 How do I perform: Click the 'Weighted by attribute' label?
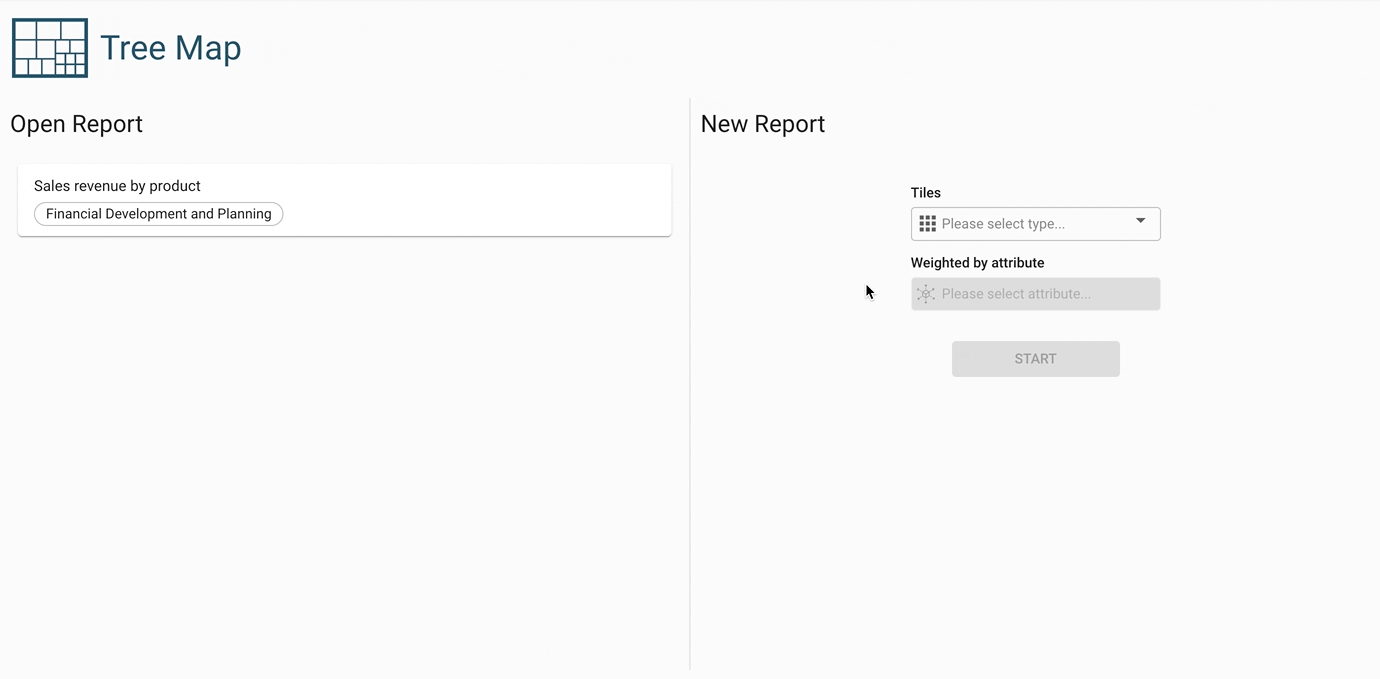(977, 263)
